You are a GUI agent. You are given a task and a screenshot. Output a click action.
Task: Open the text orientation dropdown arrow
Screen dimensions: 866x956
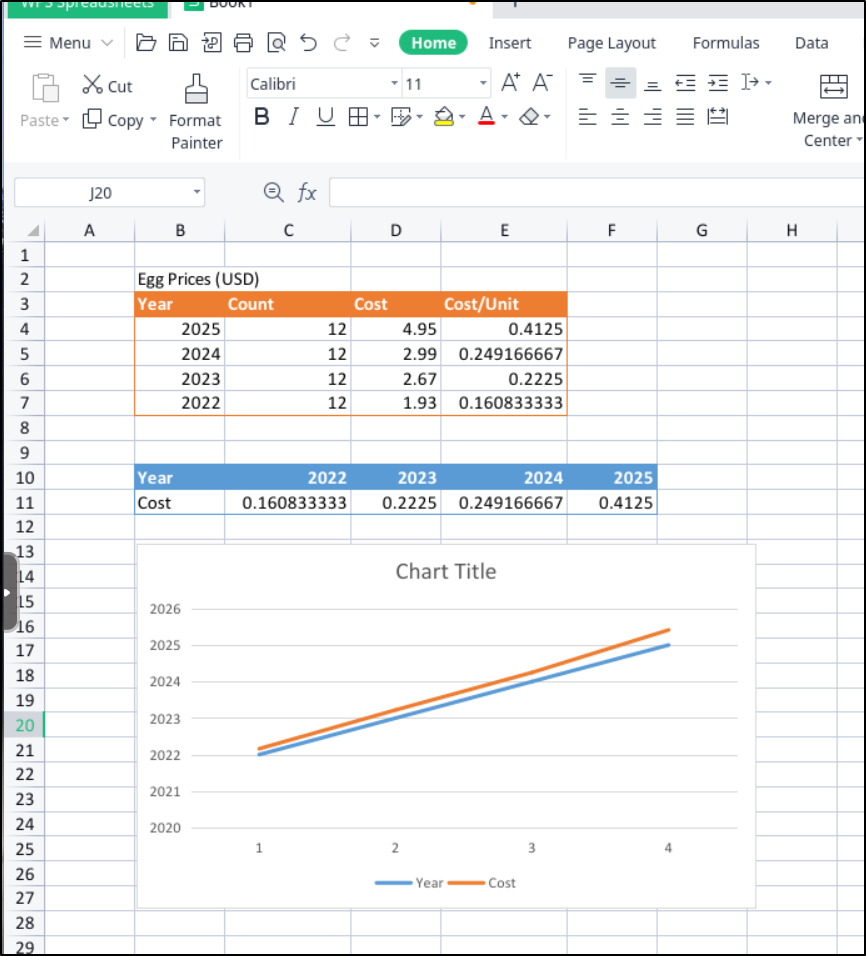tap(768, 82)
